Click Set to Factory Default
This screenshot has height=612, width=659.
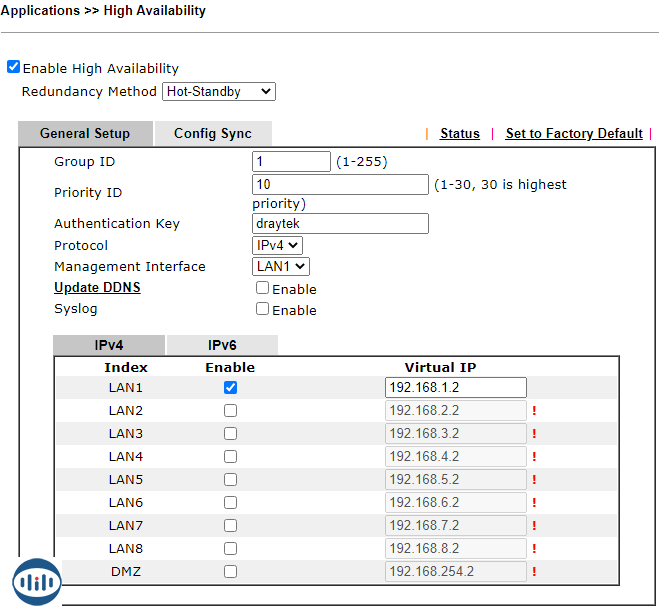point(574,134)
